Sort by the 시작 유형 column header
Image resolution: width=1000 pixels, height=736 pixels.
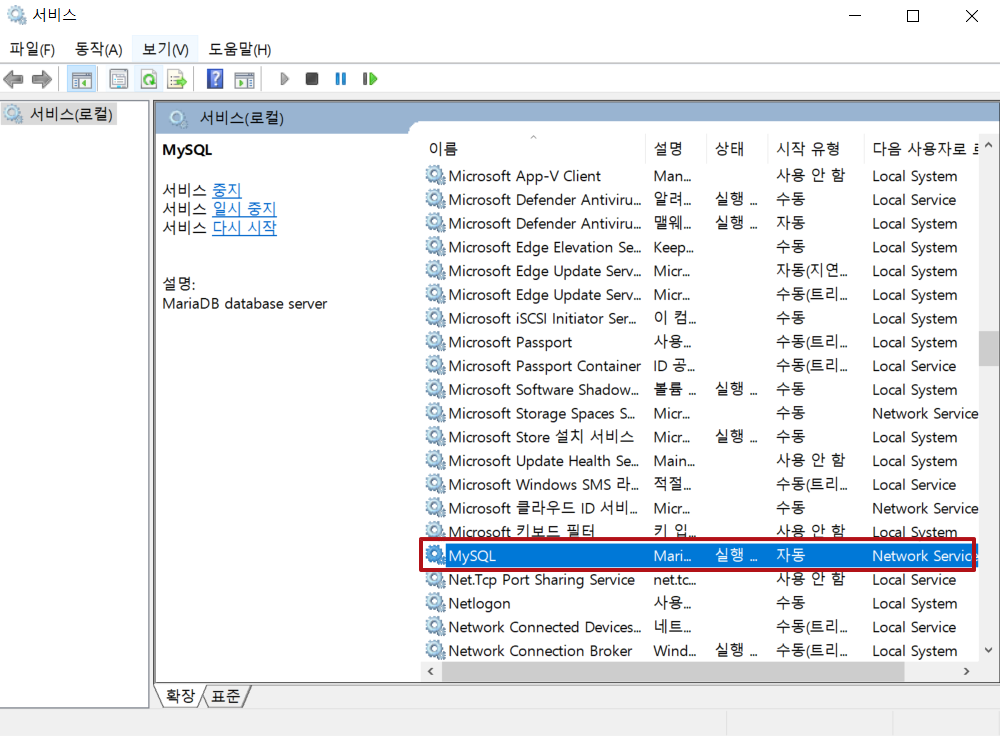(816, 149)
